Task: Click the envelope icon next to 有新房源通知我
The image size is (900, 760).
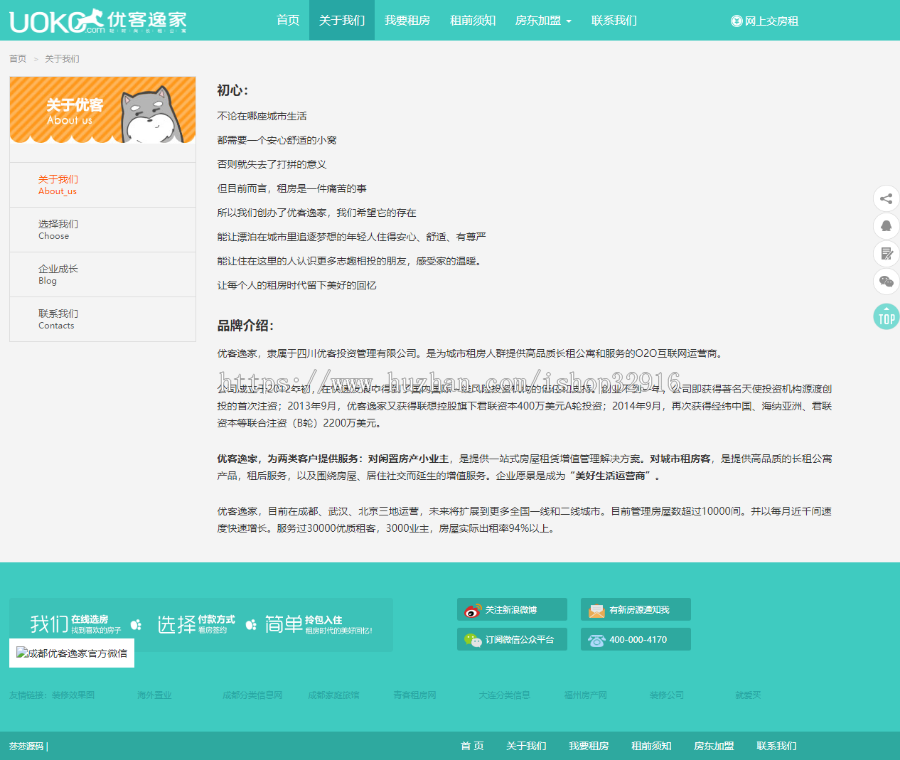Action: tap(596, 610)
